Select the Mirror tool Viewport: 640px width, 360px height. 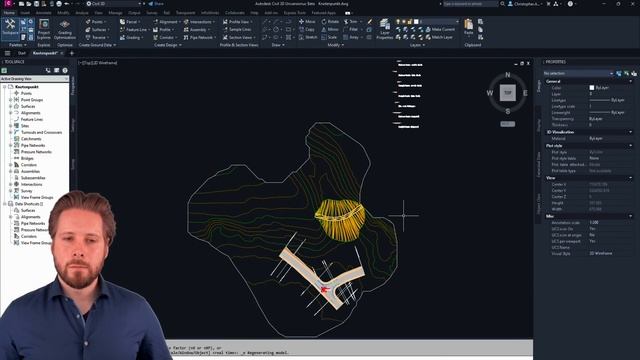coord(330,29)
